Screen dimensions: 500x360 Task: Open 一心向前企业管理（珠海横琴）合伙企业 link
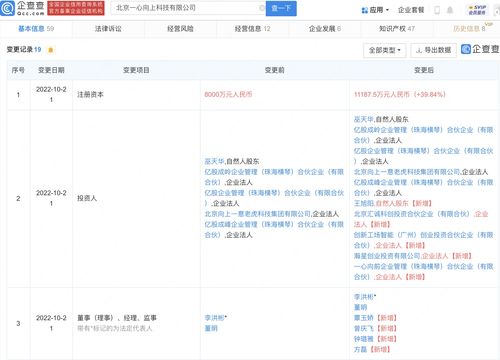(x=423, y=272)
